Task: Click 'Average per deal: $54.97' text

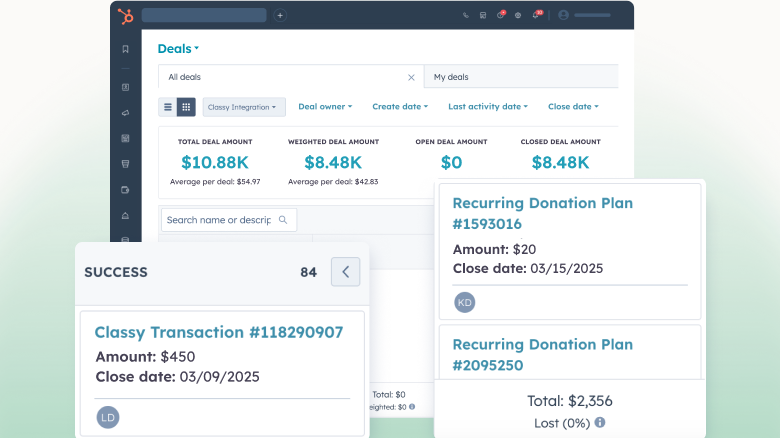Action: click(x=215, y=182)
